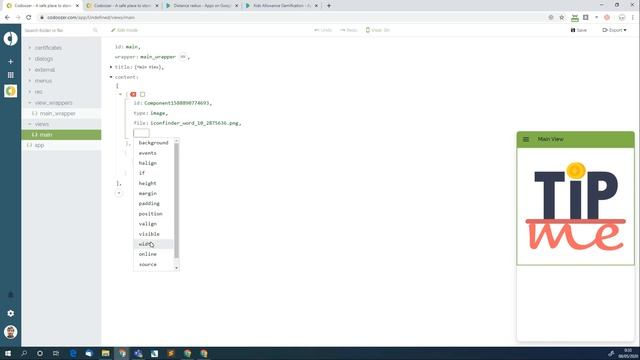The image size is (640, 360).
Task: Click the Save button
Action: (x=579, y=30)
